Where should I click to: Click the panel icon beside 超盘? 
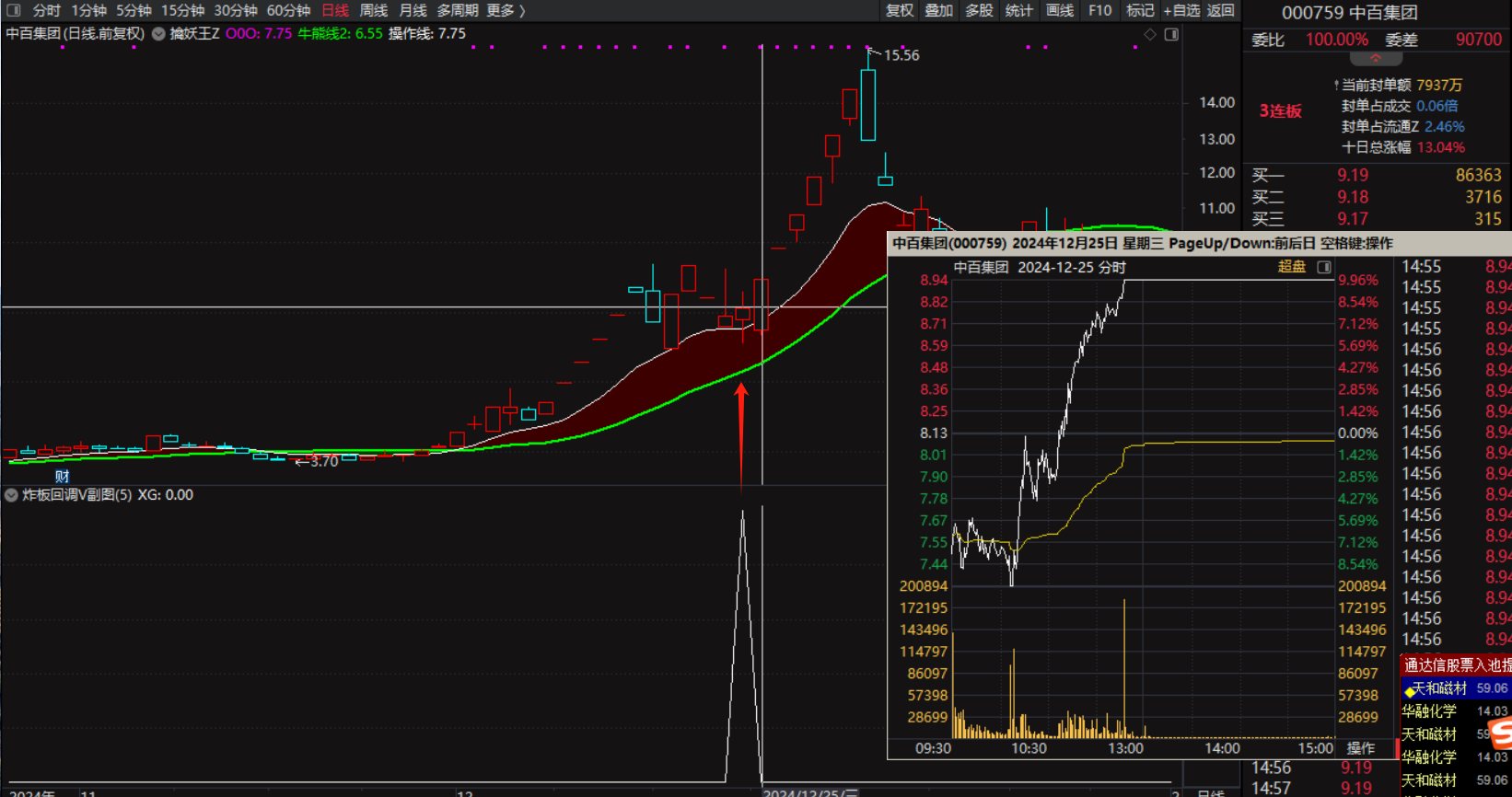point(1324,267)
